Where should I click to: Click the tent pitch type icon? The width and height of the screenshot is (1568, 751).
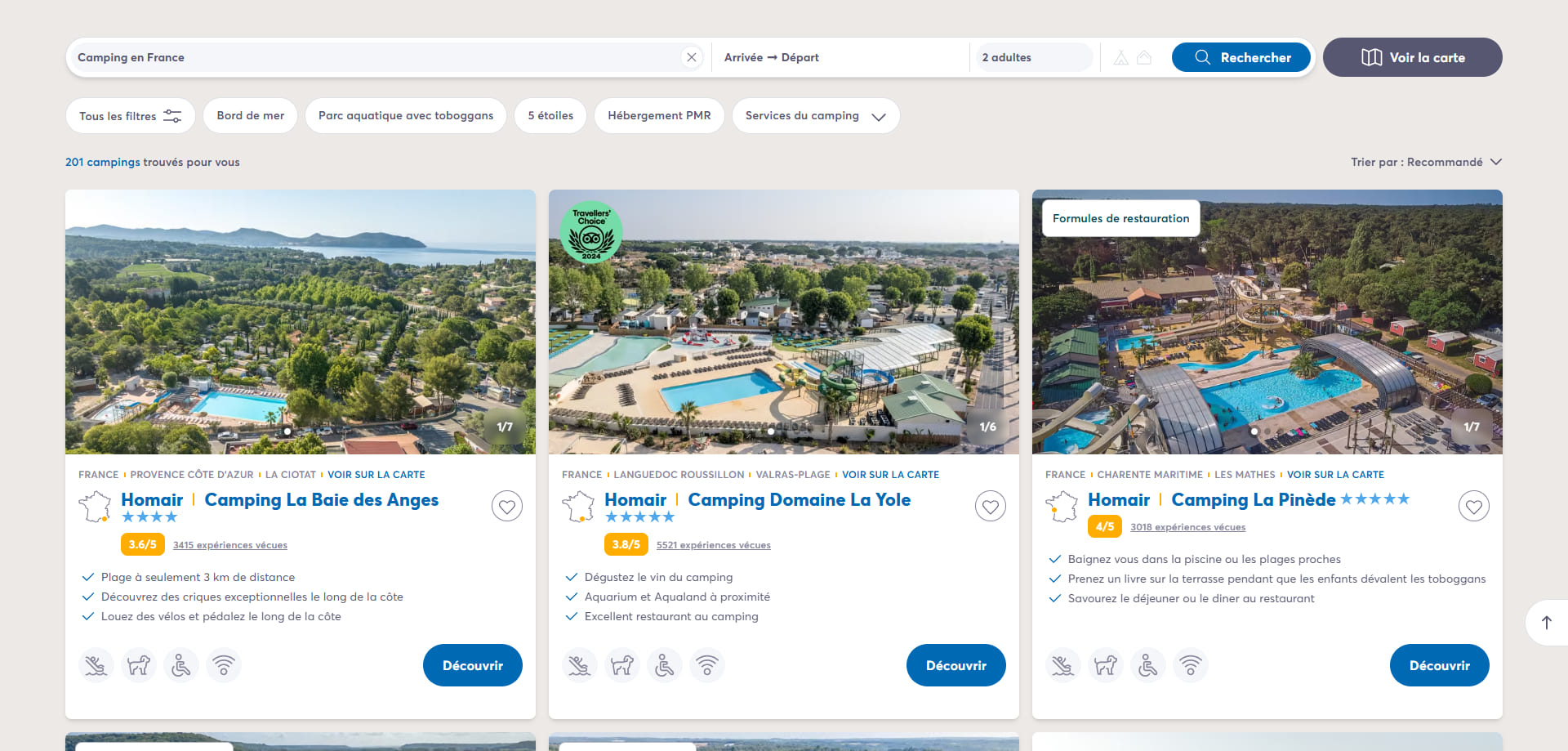(x=1121, y=57)
